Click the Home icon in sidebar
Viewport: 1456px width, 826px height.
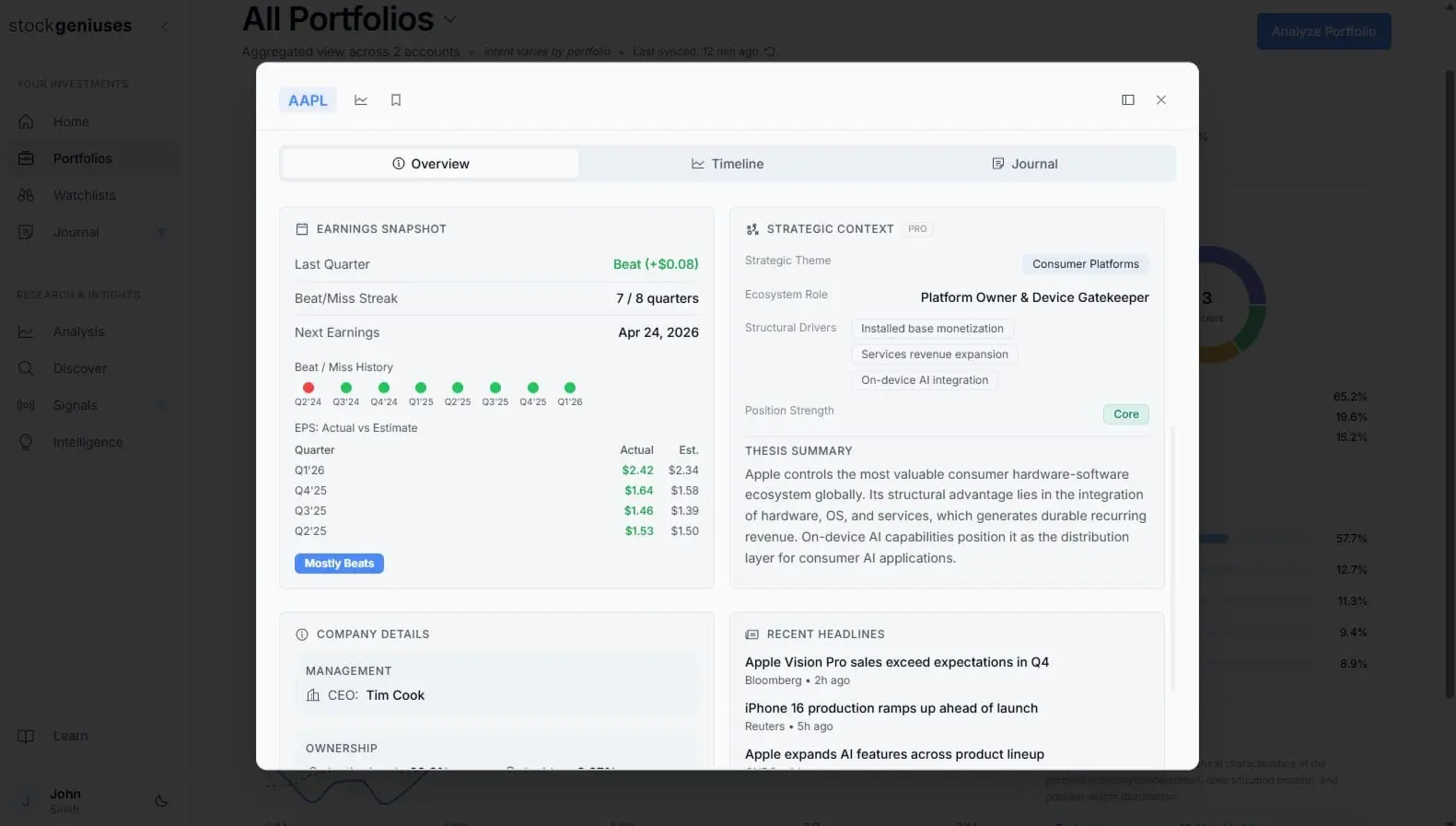click(x=26, y=122)
